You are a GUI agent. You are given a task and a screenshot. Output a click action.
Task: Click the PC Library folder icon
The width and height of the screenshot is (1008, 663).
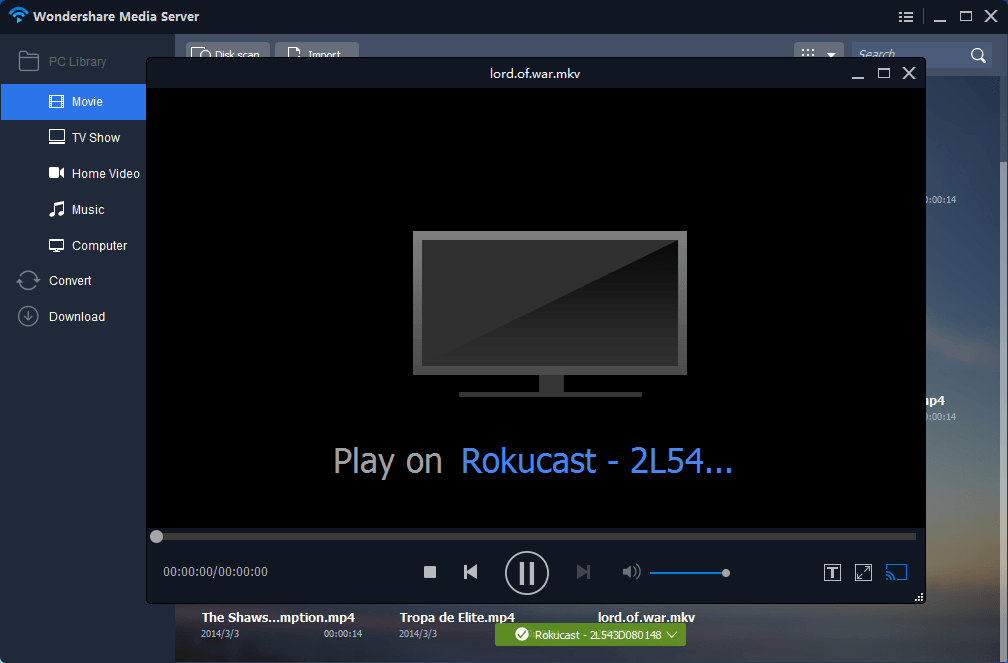(x=28, y=61)
